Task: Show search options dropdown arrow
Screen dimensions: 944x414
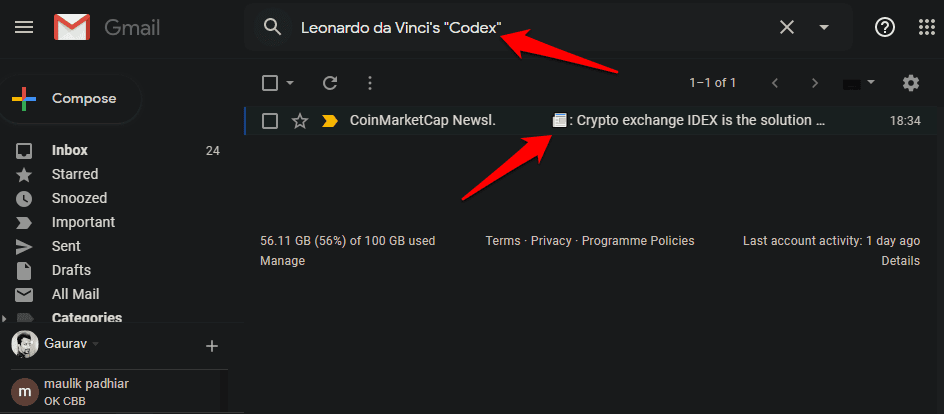Action: pyautogui.click(x=824, y=27)
